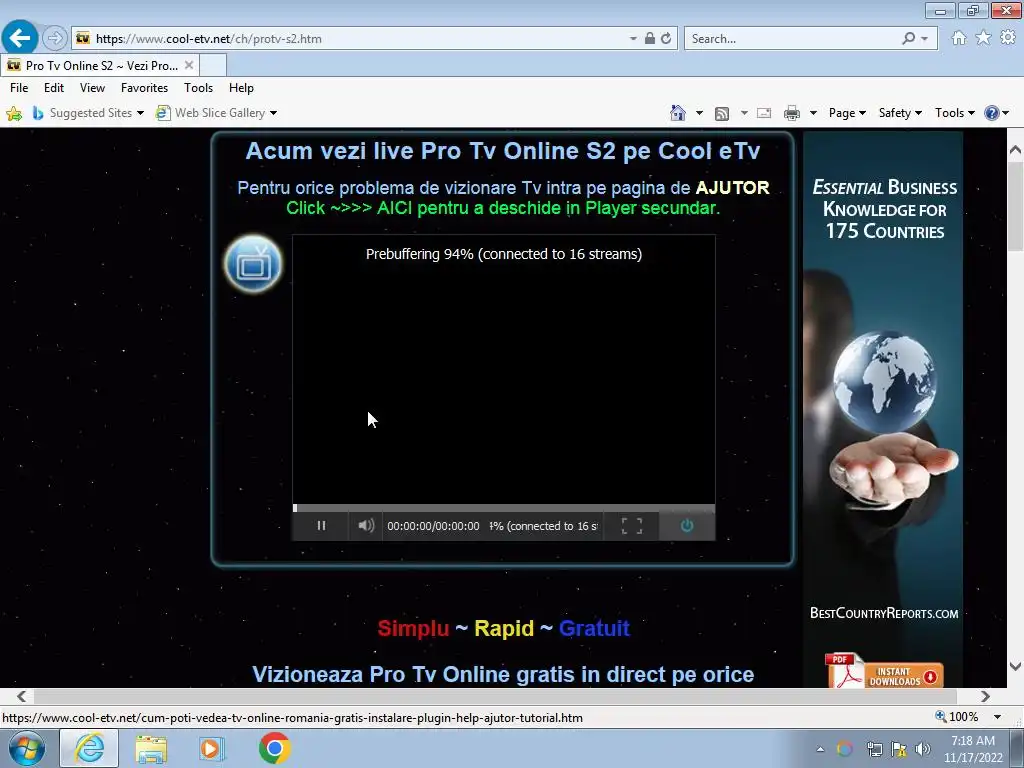This screenshot has width=1024, height=768.
Task: Expand the Suggested Sites dropdown
Action: (140, 113)
